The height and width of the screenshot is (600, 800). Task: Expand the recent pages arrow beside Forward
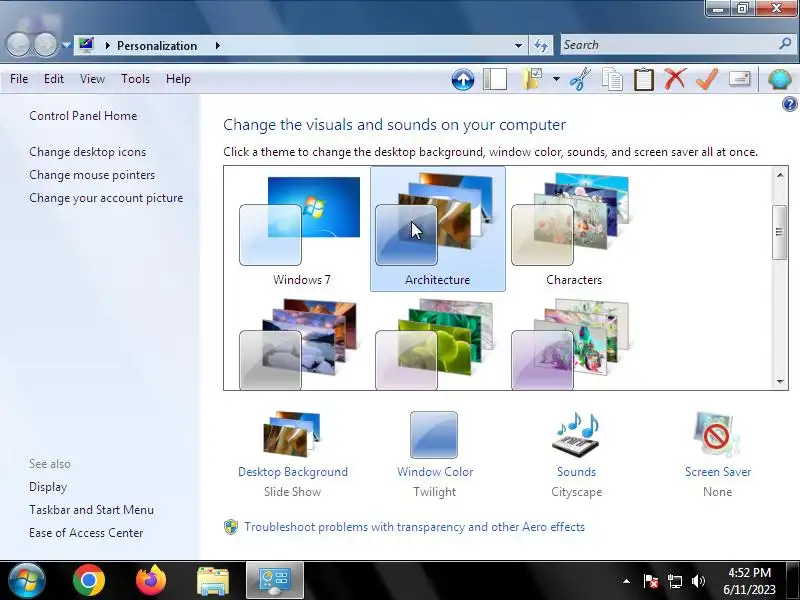tap(66, 45)
